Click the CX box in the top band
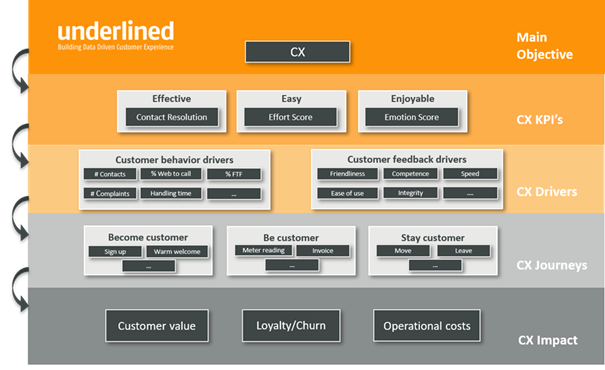Image resolution: width=605 pixels, height=370 pixels. click(x=297, y=52)
